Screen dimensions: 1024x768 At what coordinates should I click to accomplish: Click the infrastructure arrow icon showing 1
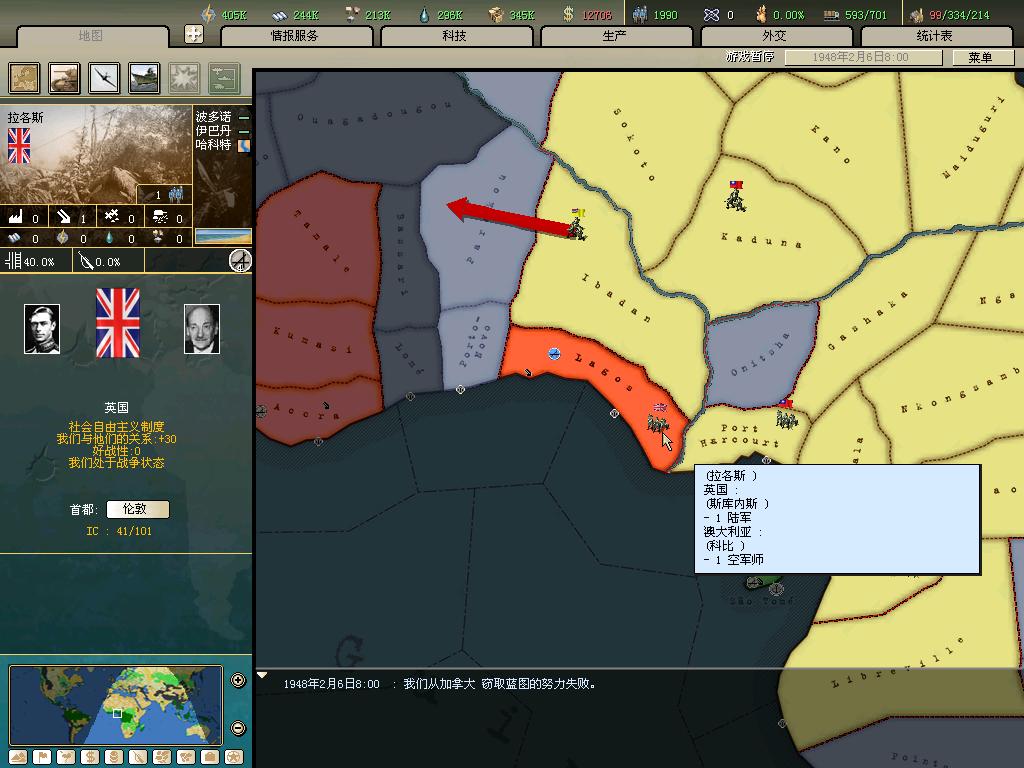[63, 217]
